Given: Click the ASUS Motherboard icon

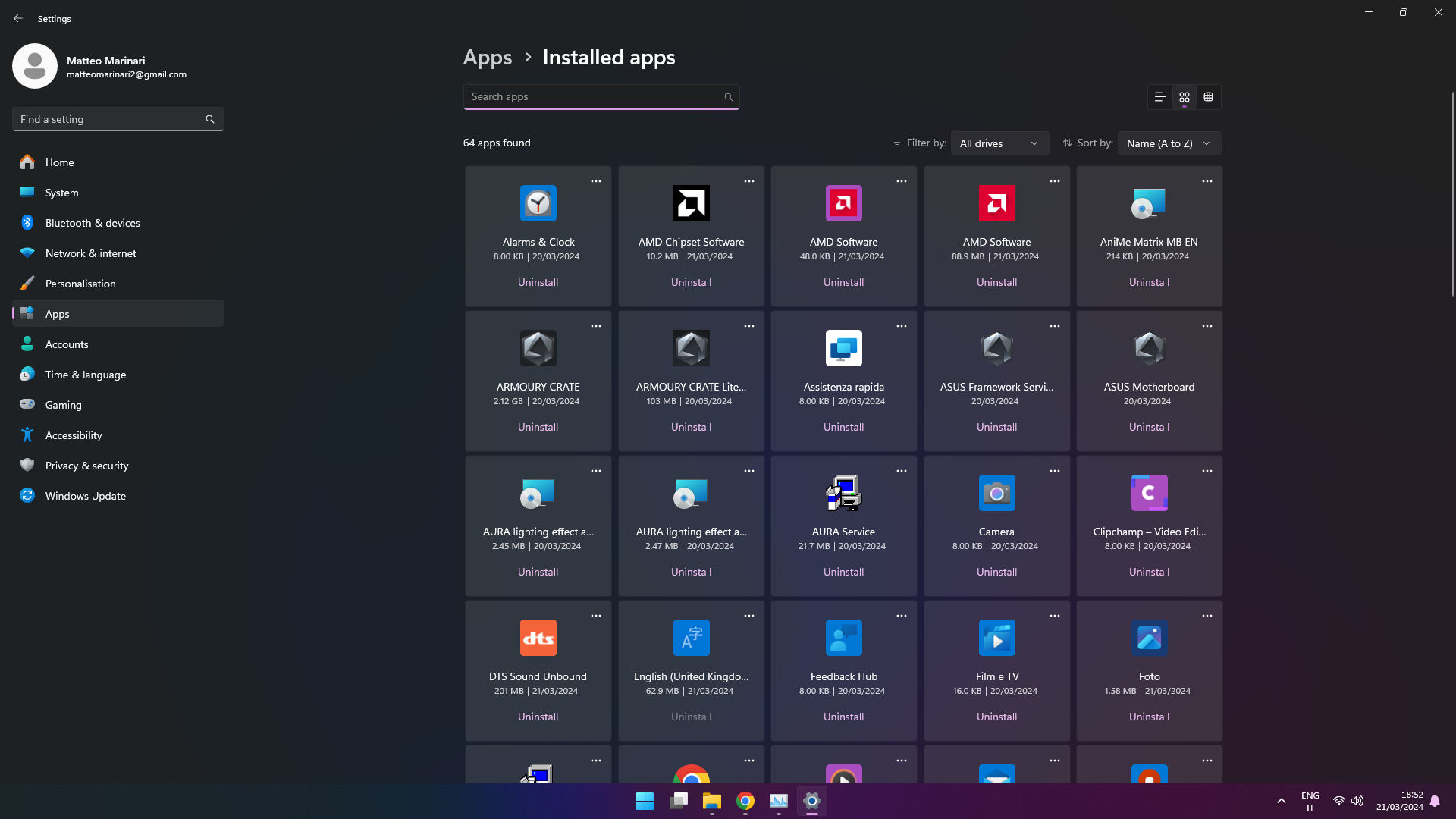Looking at the screenshot, I should coord(1149,348).
